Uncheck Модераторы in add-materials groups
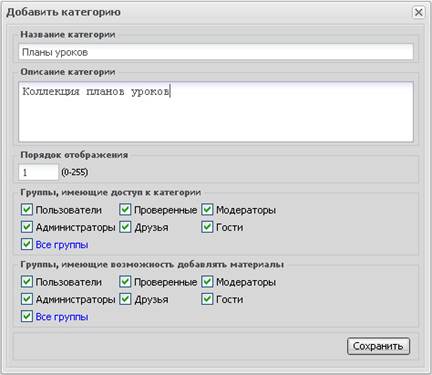This screenshot has height=375, width=432. (x=207, y=282)
